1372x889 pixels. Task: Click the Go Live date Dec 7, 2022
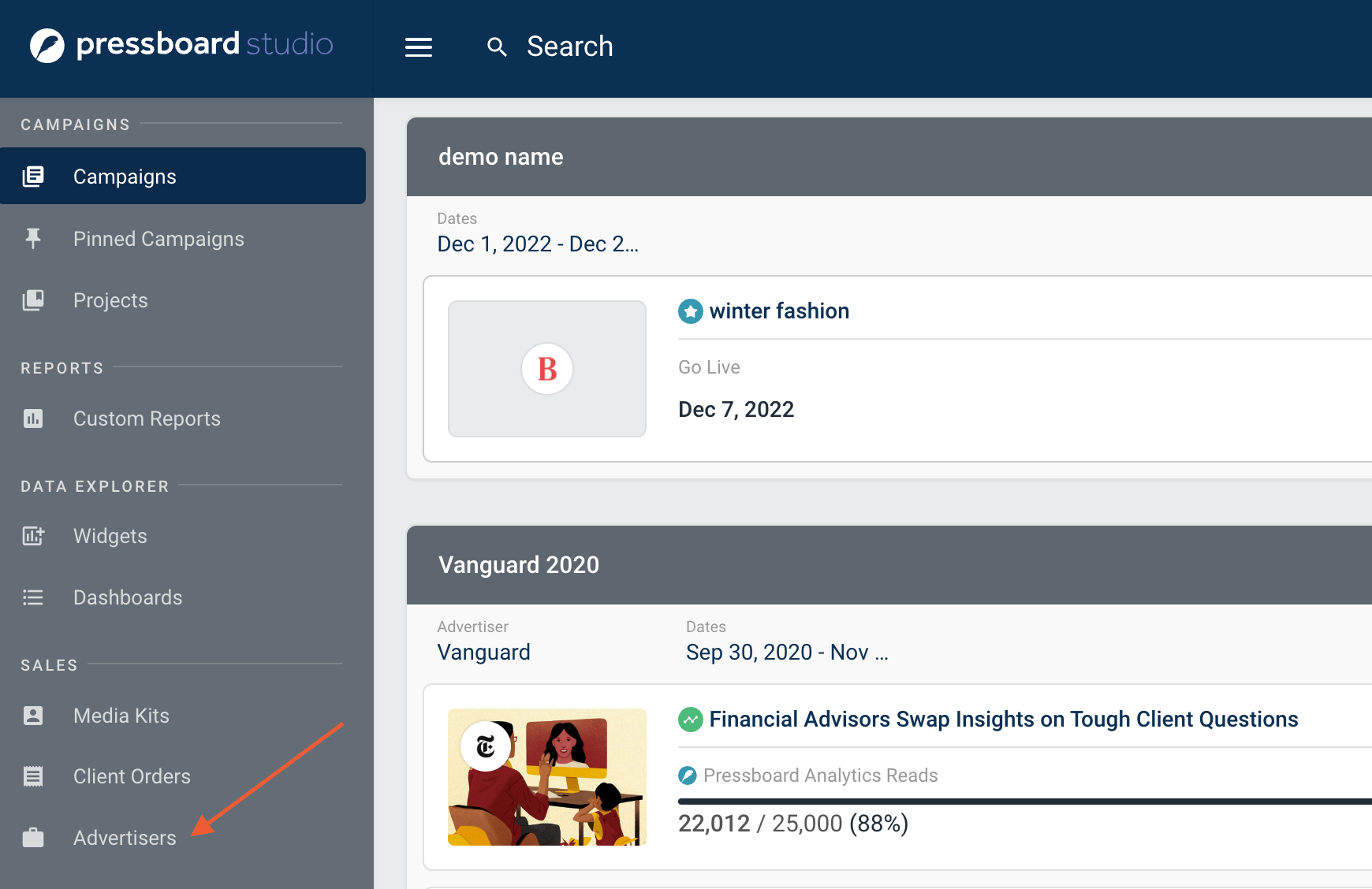[x=736, y=410]
